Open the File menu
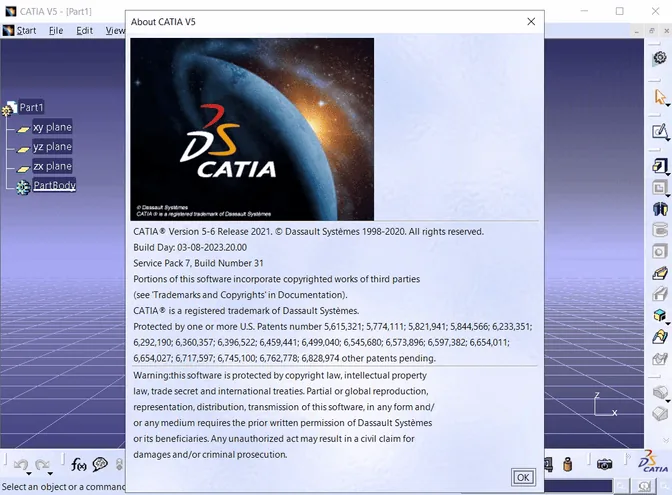The width and height of the screenshot is (672, 495). 56,30
